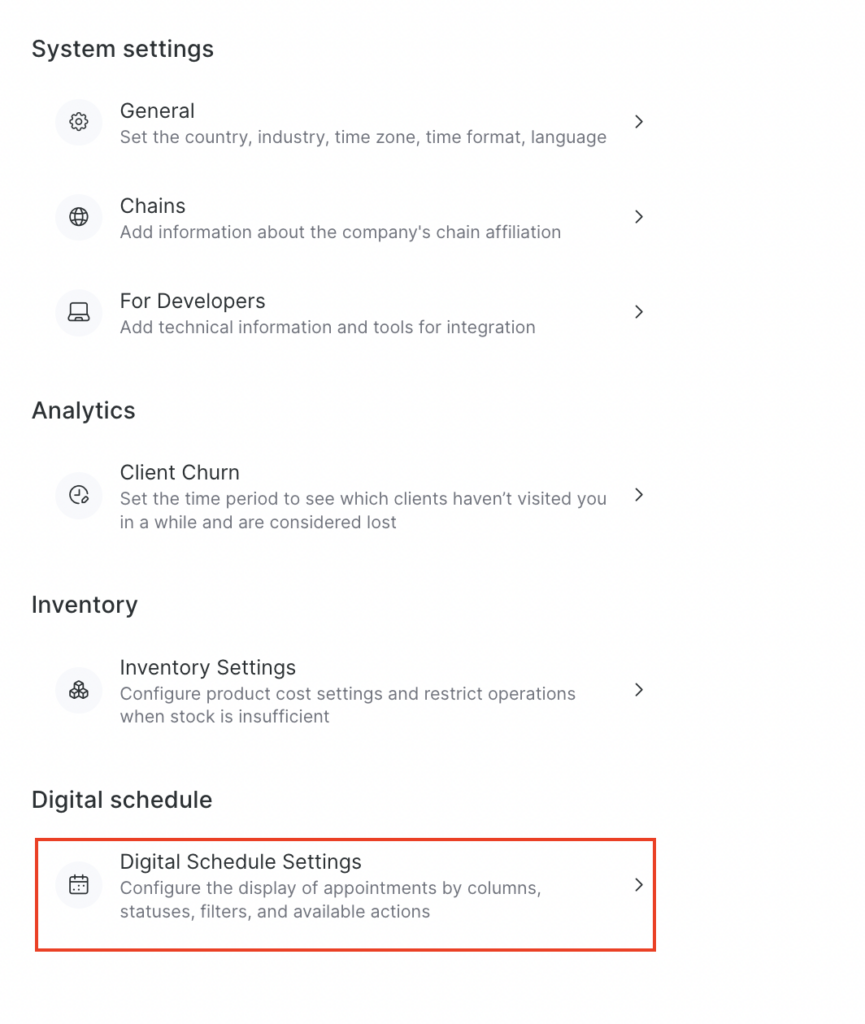The image size is (865, 1024).
Task: Select the Client Churn title
Action: coord(180,472)
